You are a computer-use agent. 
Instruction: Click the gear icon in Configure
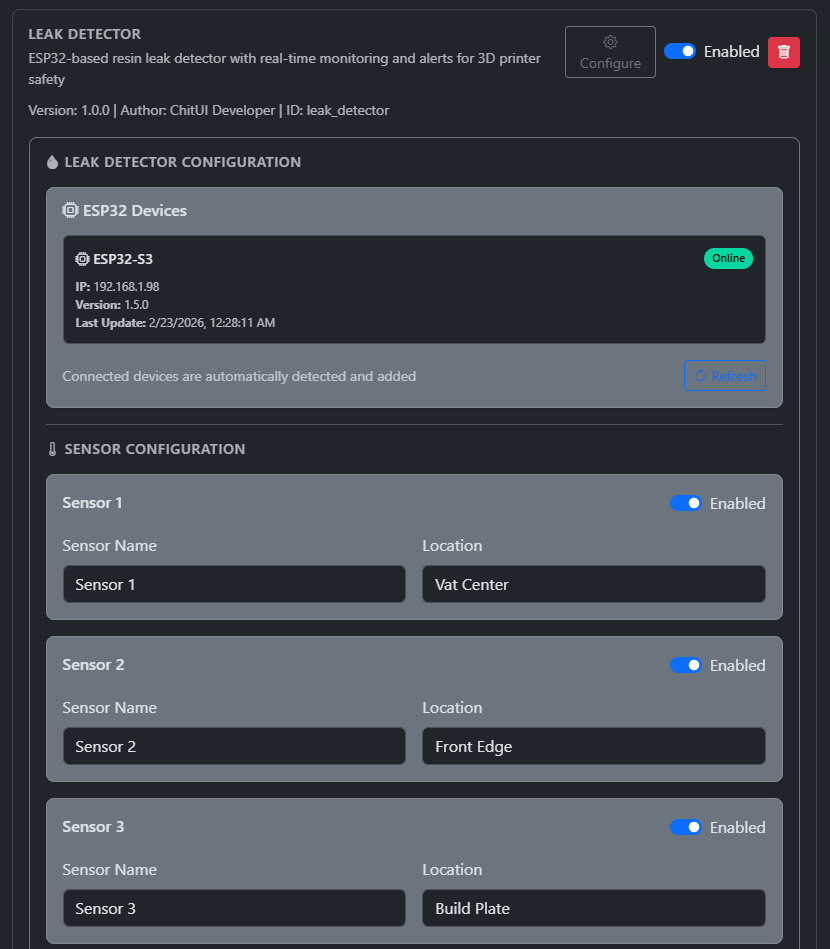610,42
